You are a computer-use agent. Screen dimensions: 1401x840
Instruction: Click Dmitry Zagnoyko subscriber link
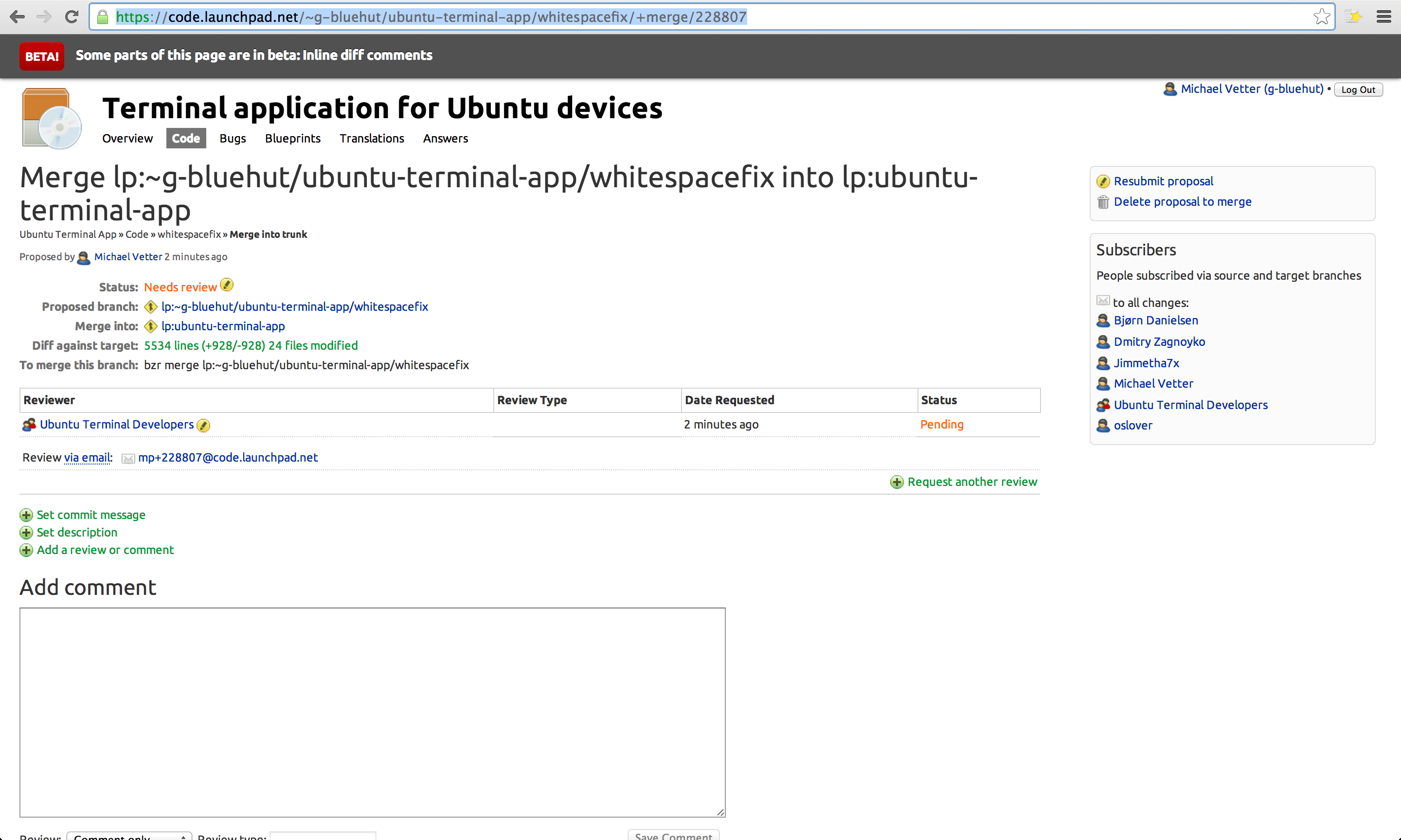point(1159,342)
